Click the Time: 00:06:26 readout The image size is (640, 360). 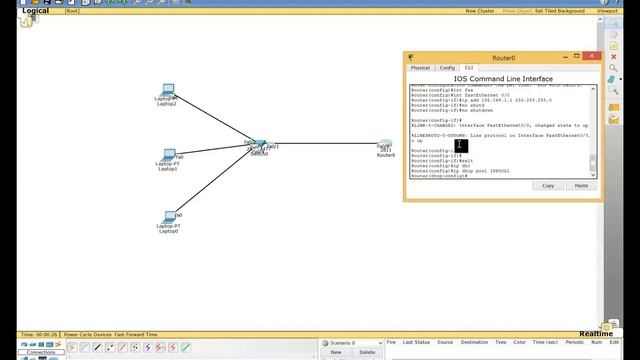[39, 334]
